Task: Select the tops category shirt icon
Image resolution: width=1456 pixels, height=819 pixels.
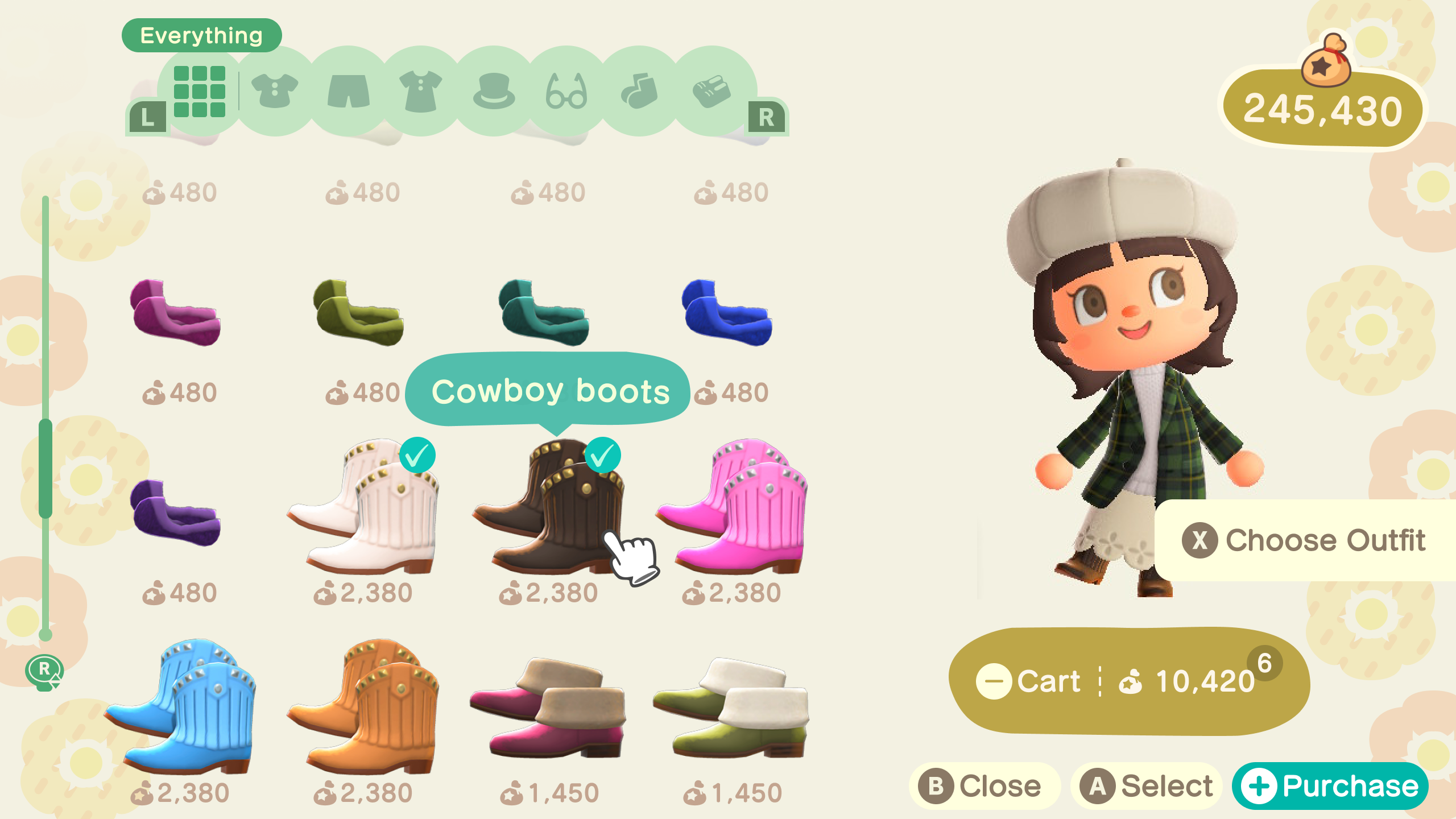Action: [x=275, y=91]
